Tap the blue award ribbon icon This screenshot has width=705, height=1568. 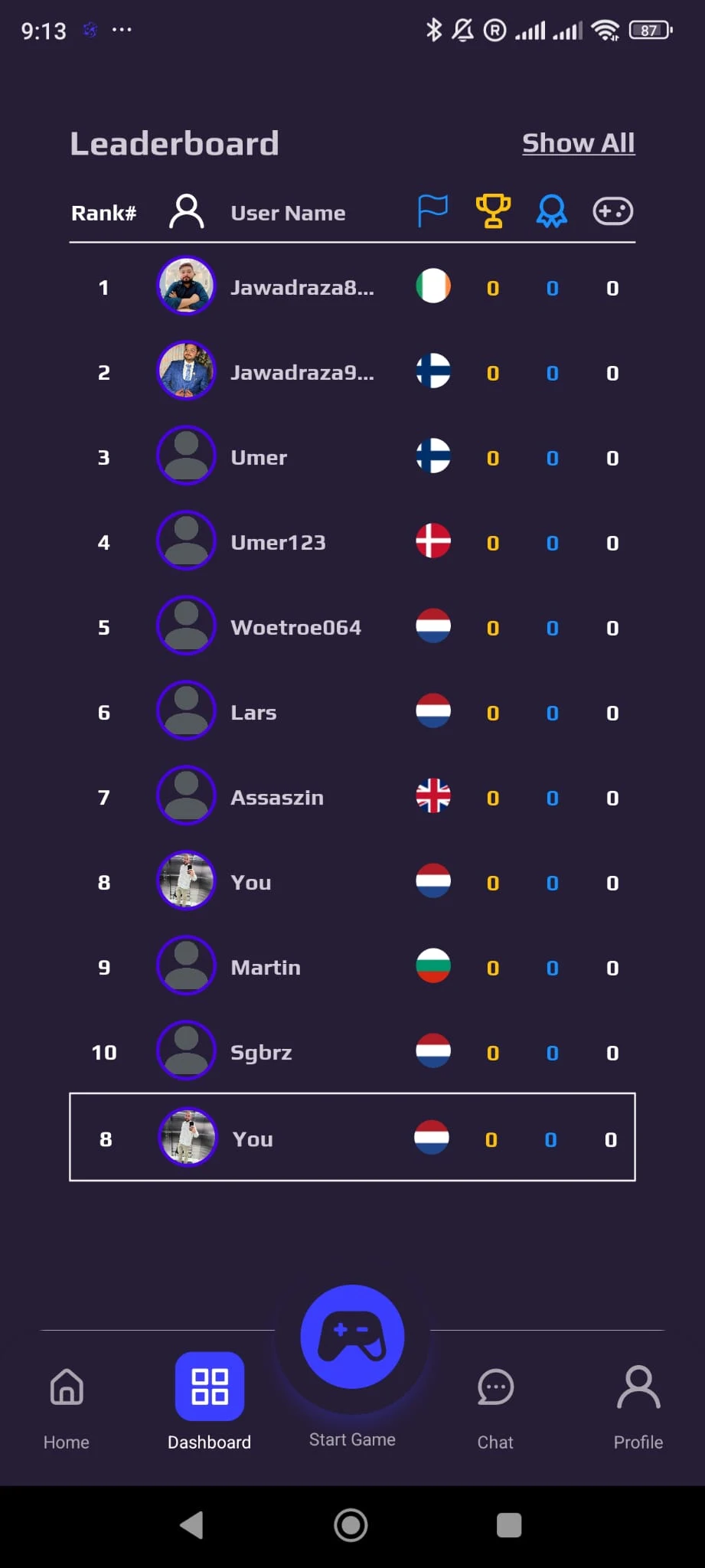click(x=552, y=211)
